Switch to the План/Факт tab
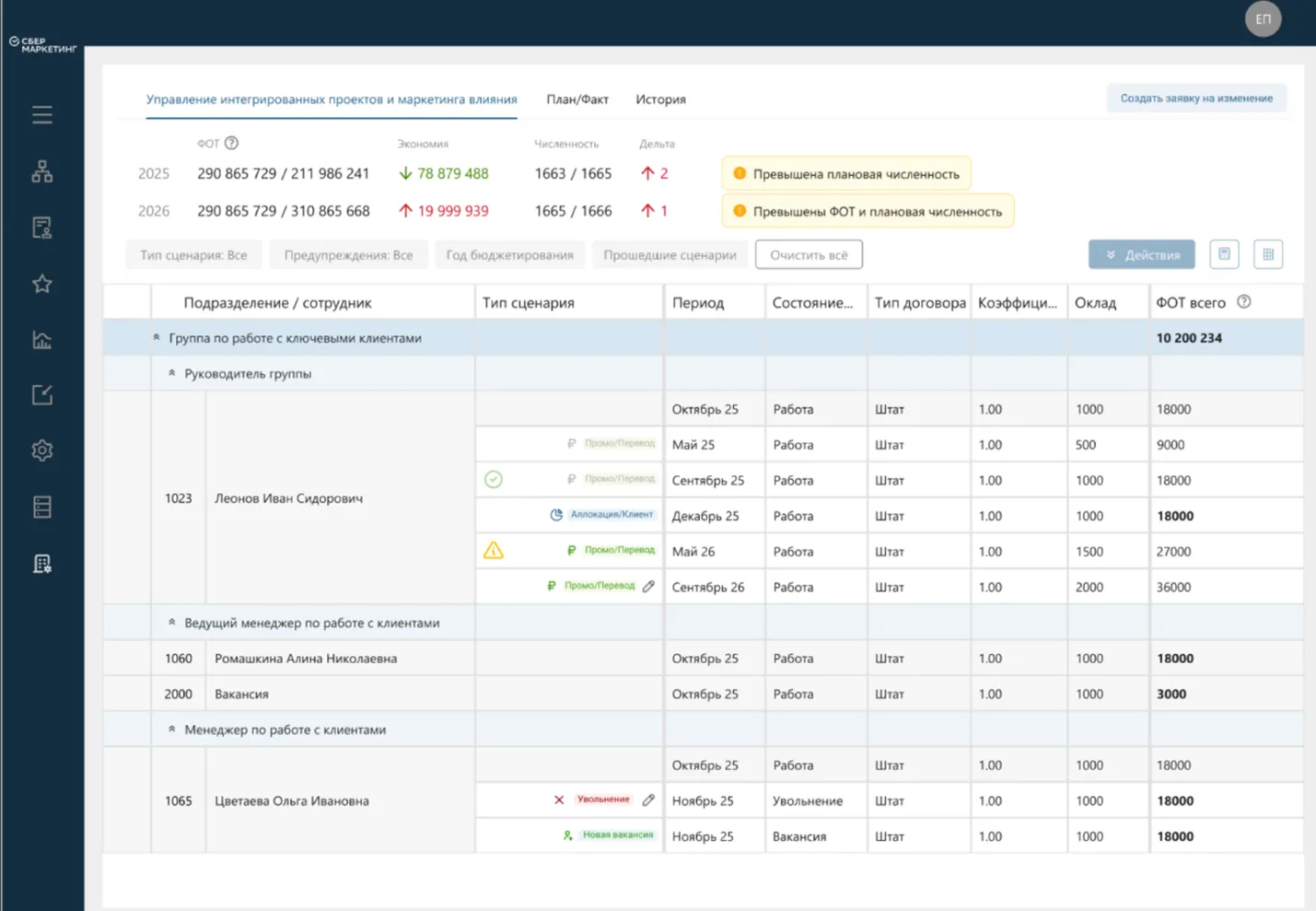The height and width of the screenshot is (911, 1316). 577,99
